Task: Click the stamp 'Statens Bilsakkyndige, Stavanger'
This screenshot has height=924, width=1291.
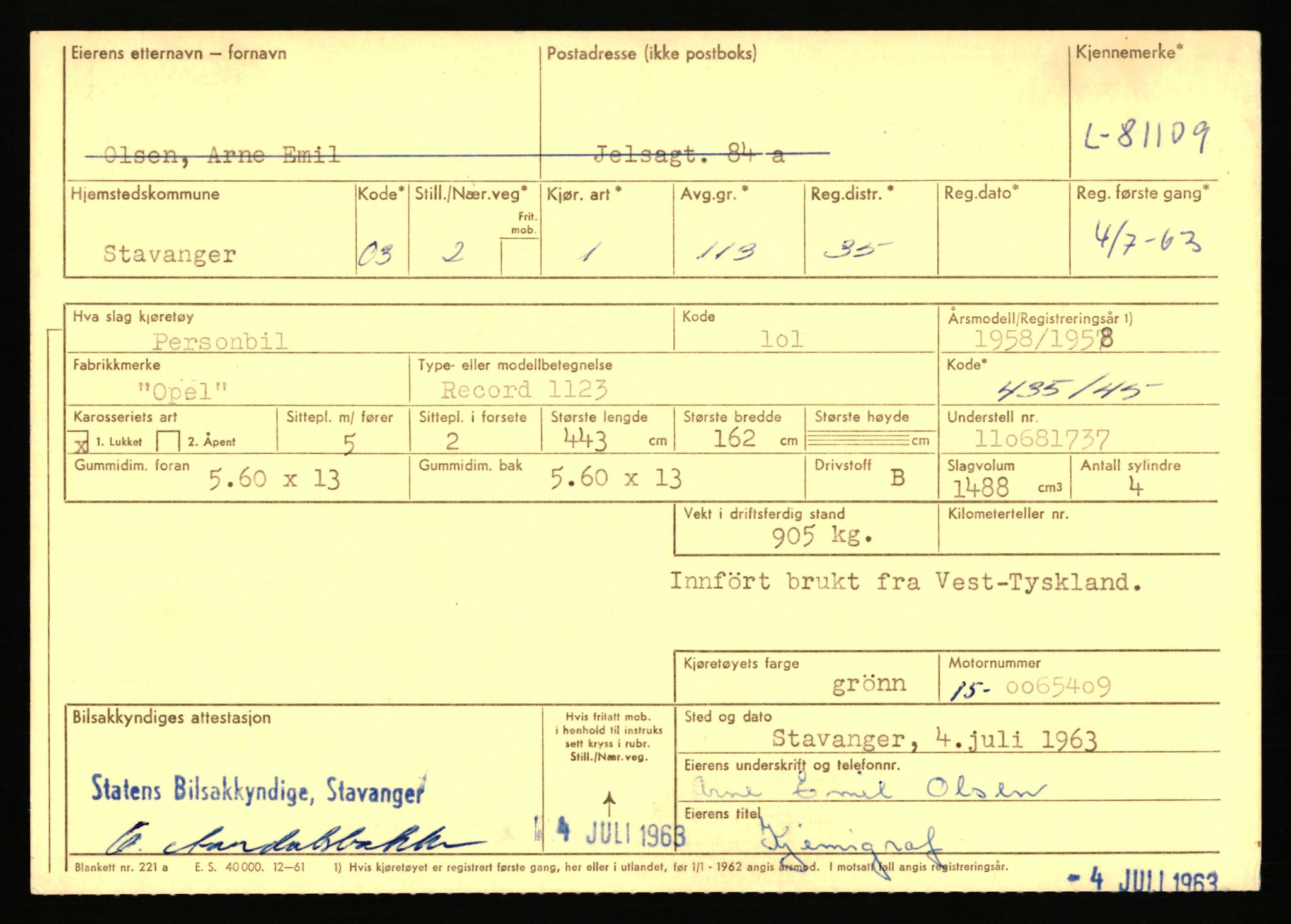Action: click(258, 790)
